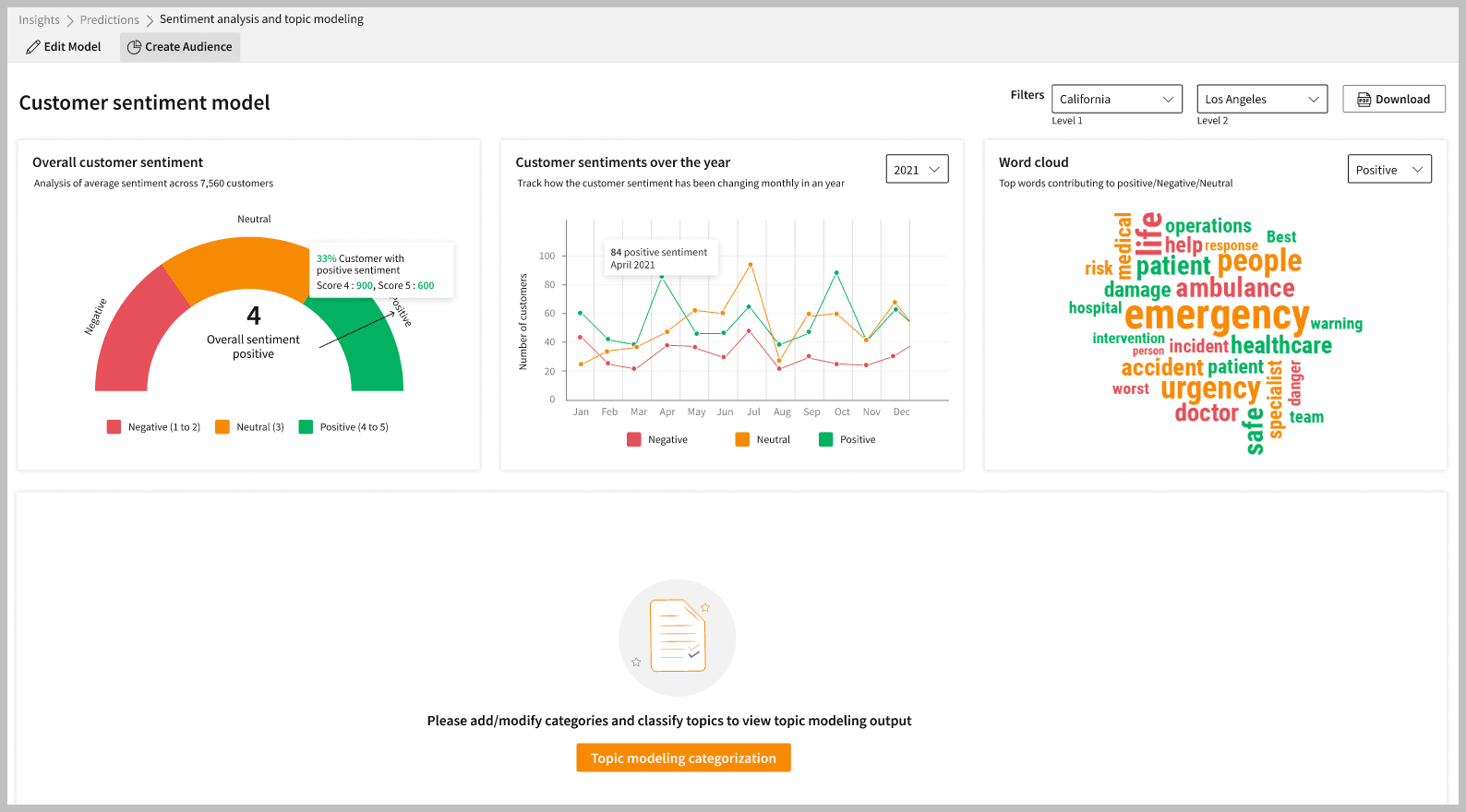Click the word 'ambulance' in word cloud
This screenshot has width=1466, height=812.
tap(1235, 288)
